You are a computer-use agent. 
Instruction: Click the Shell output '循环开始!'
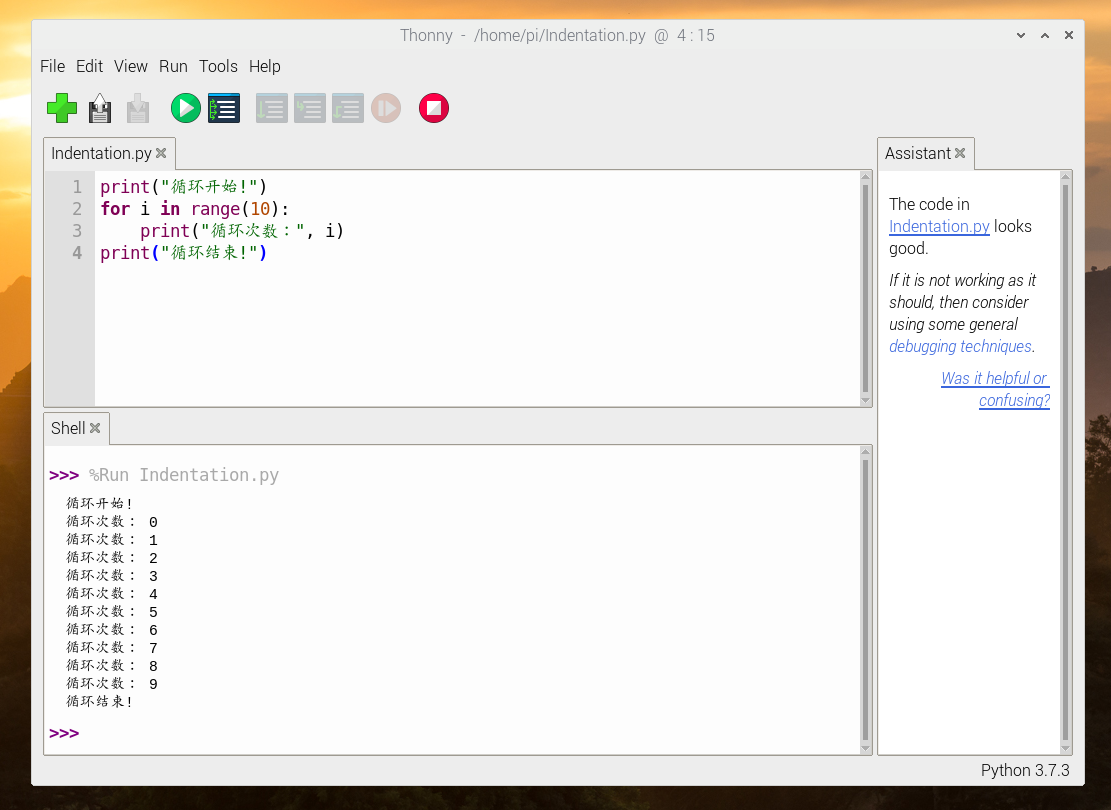[x=99, y=504]
